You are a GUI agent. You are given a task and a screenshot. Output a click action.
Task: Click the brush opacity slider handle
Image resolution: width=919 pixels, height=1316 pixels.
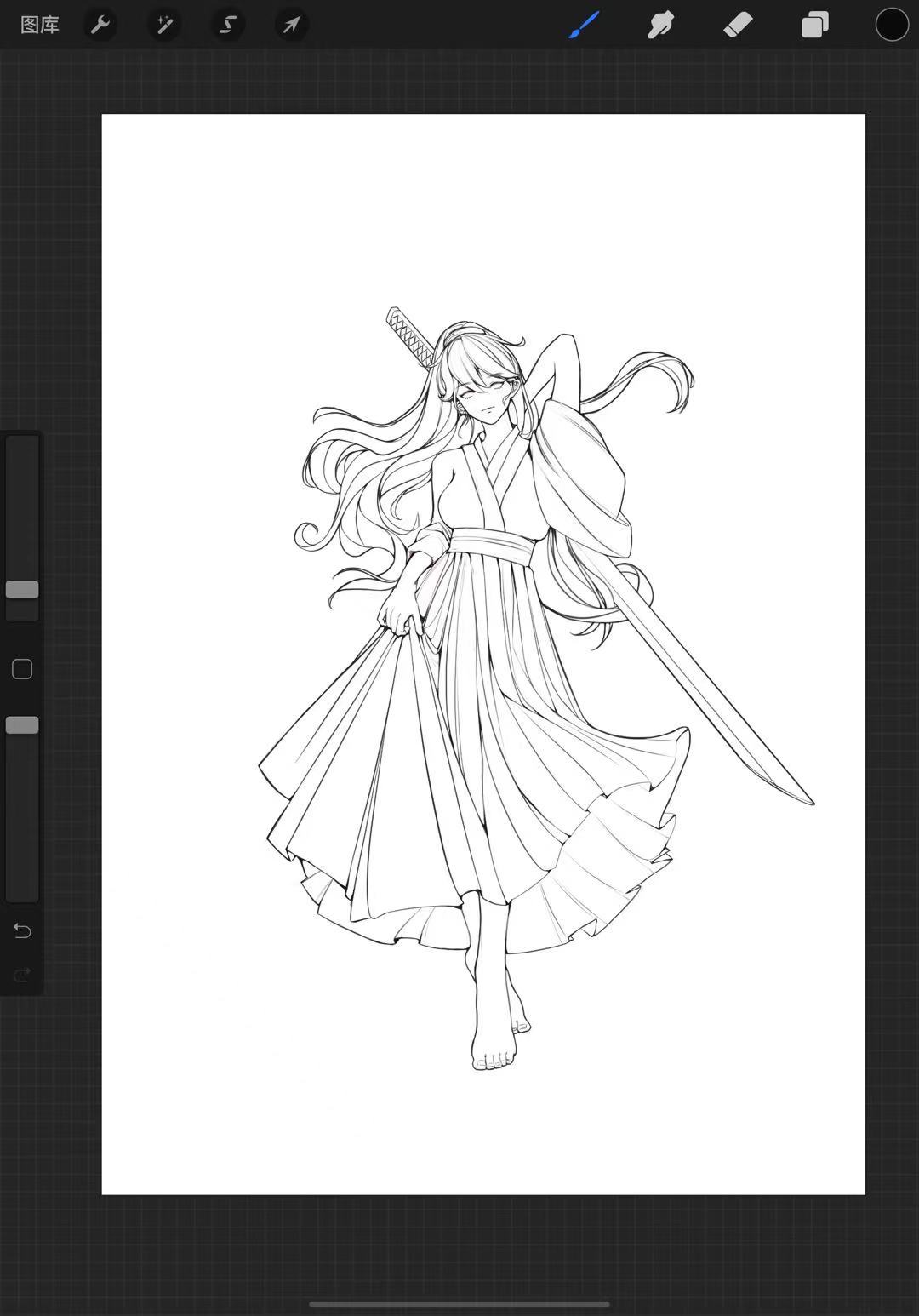tap(22, 725)
